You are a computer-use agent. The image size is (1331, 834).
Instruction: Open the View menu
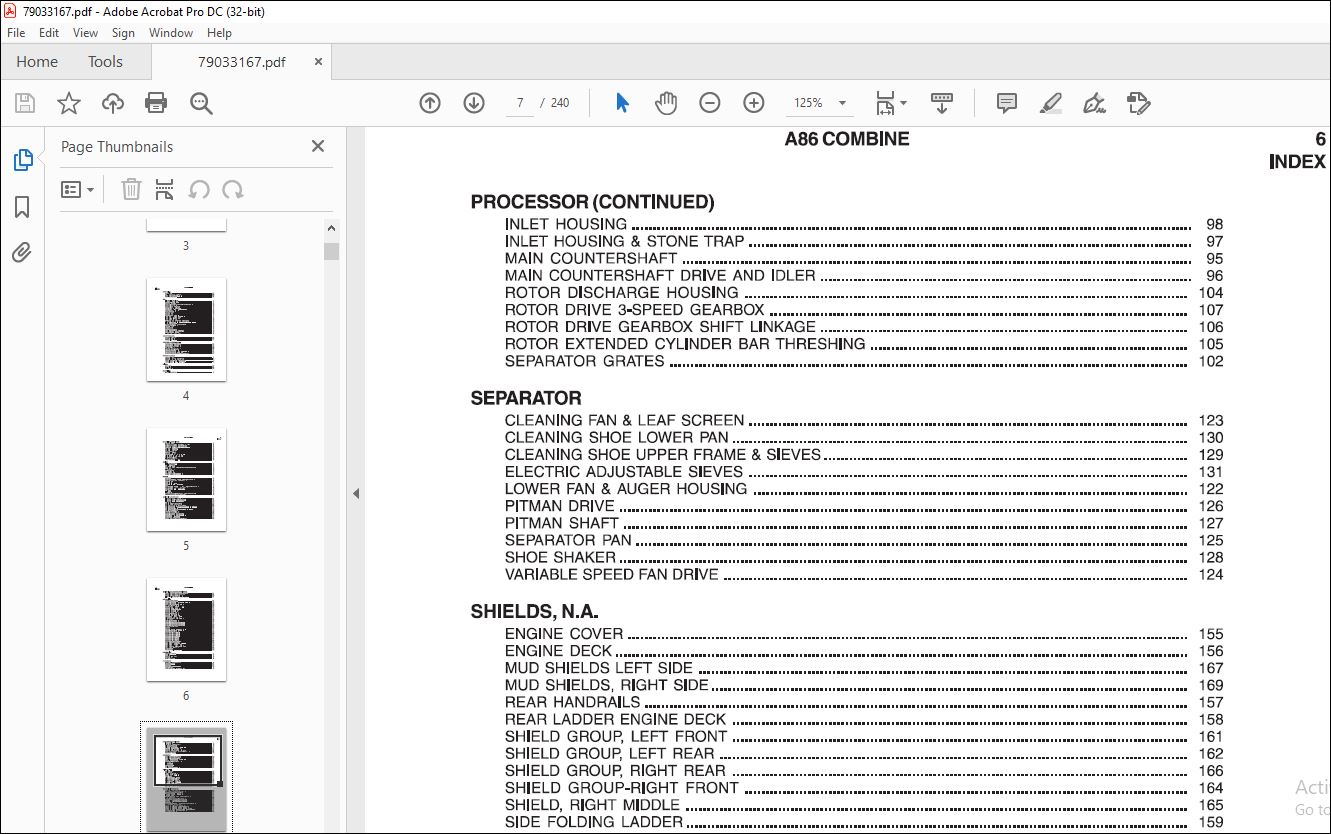pyautogui.click(x=85, y=33)
